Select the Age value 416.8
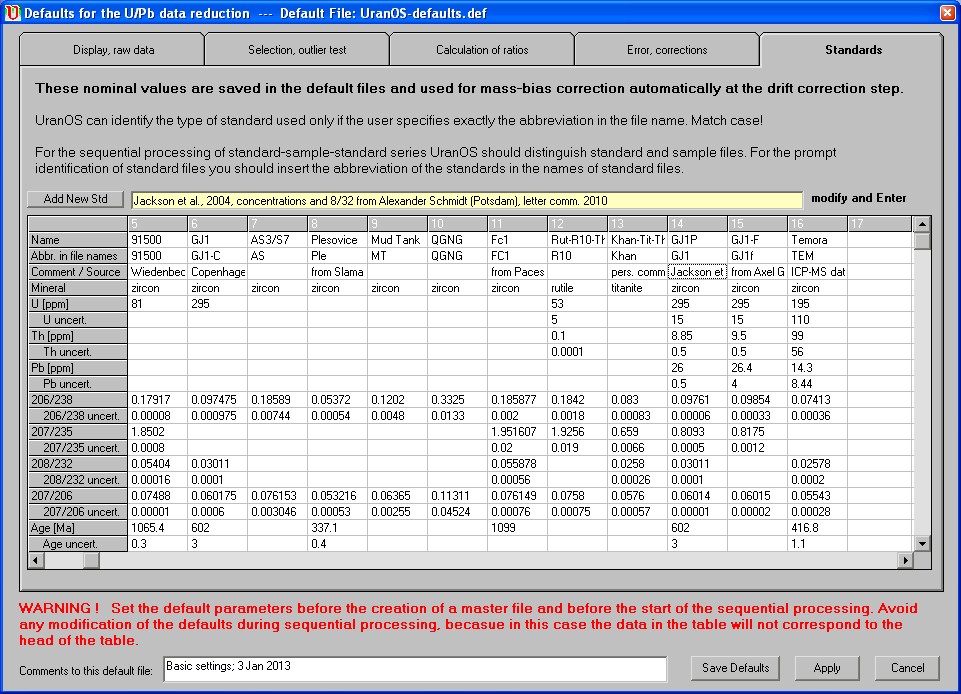 [818, 527]
